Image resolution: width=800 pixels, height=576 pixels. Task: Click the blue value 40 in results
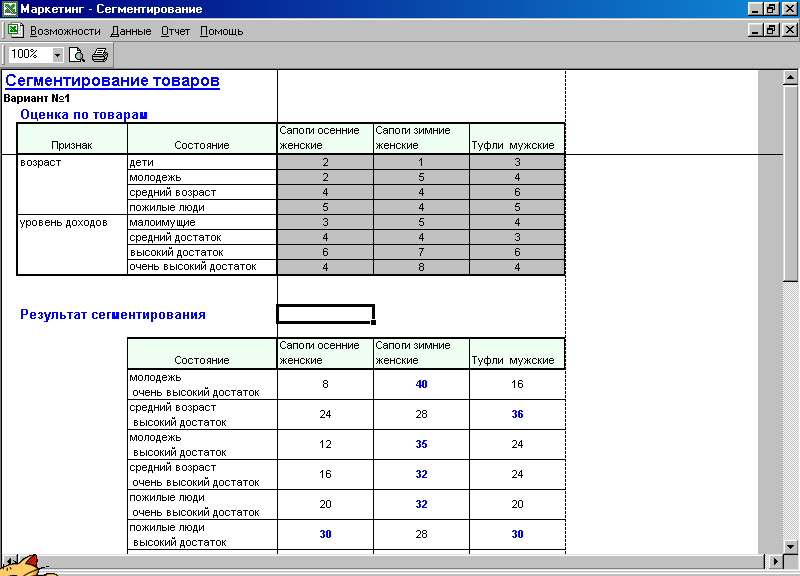(x=421, y=384)
